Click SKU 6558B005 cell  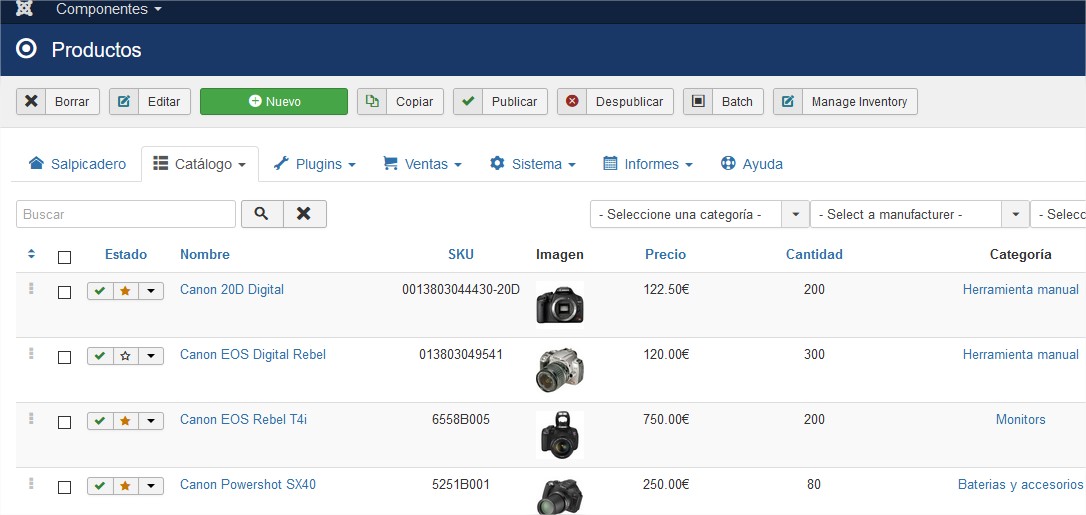coord(461,419)
